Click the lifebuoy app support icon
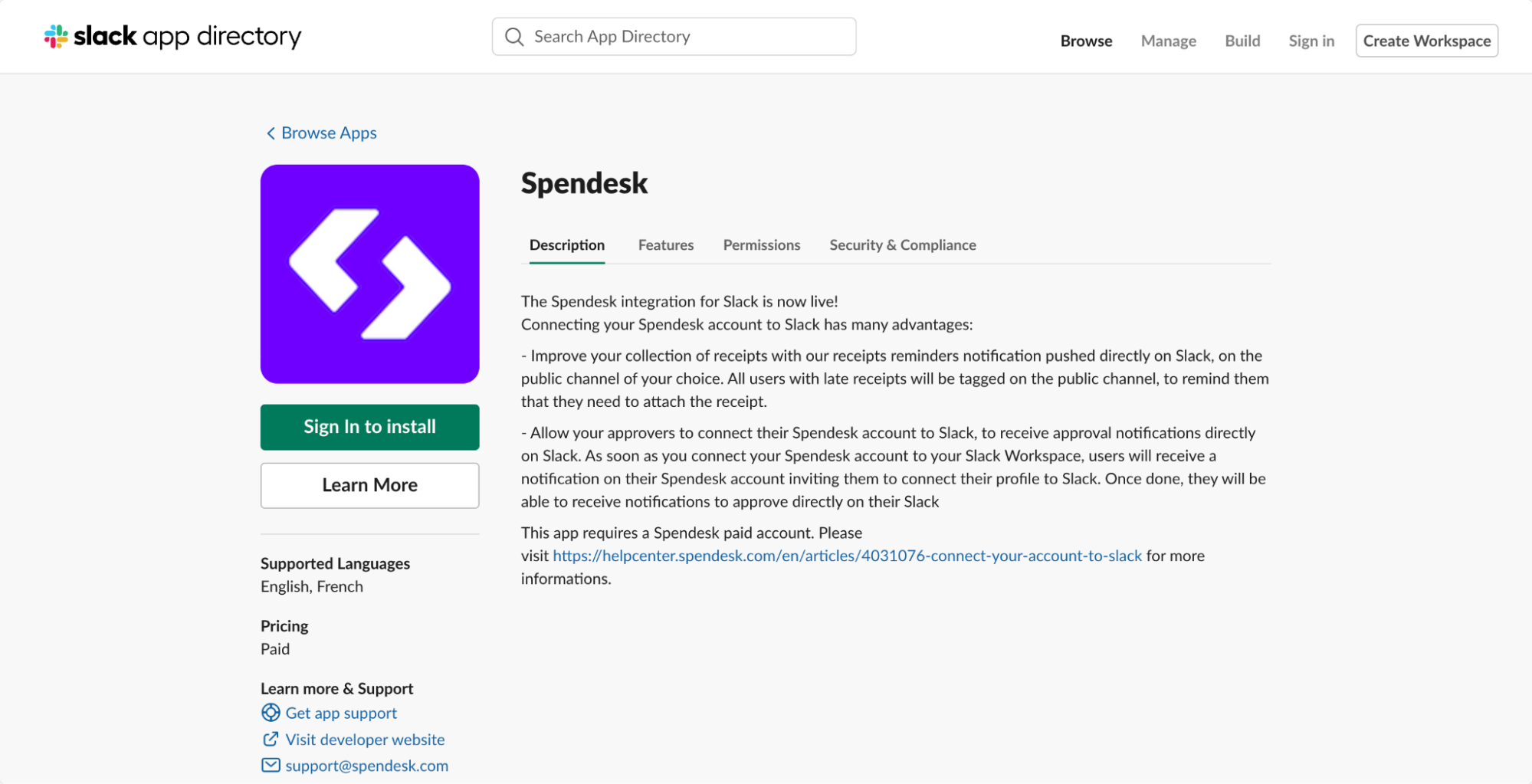The height and width of the screenshot is (784, 1532). pyautogui.click(x=271, y=713)
